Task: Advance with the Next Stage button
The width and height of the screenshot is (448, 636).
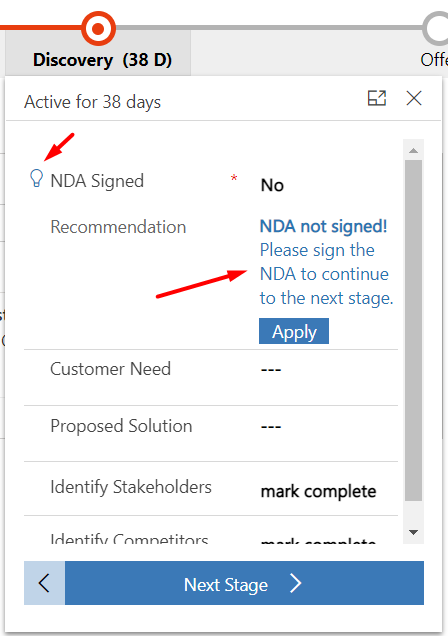Action: [244, 583]
